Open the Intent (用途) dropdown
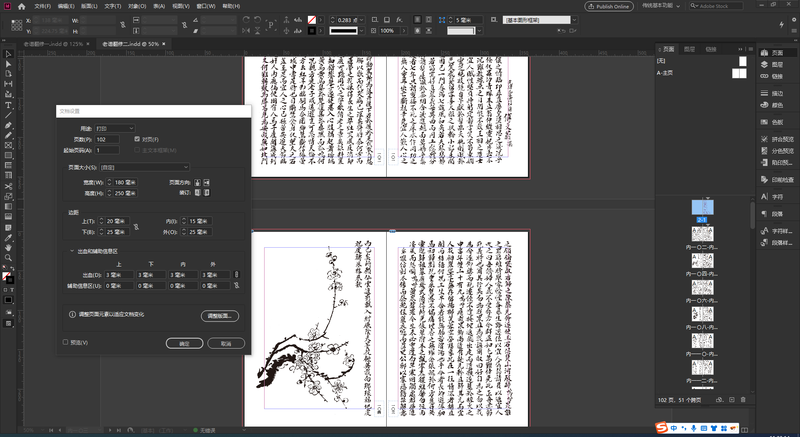The image size is (800, 437). pyautogui.click(x=114, y=128)
